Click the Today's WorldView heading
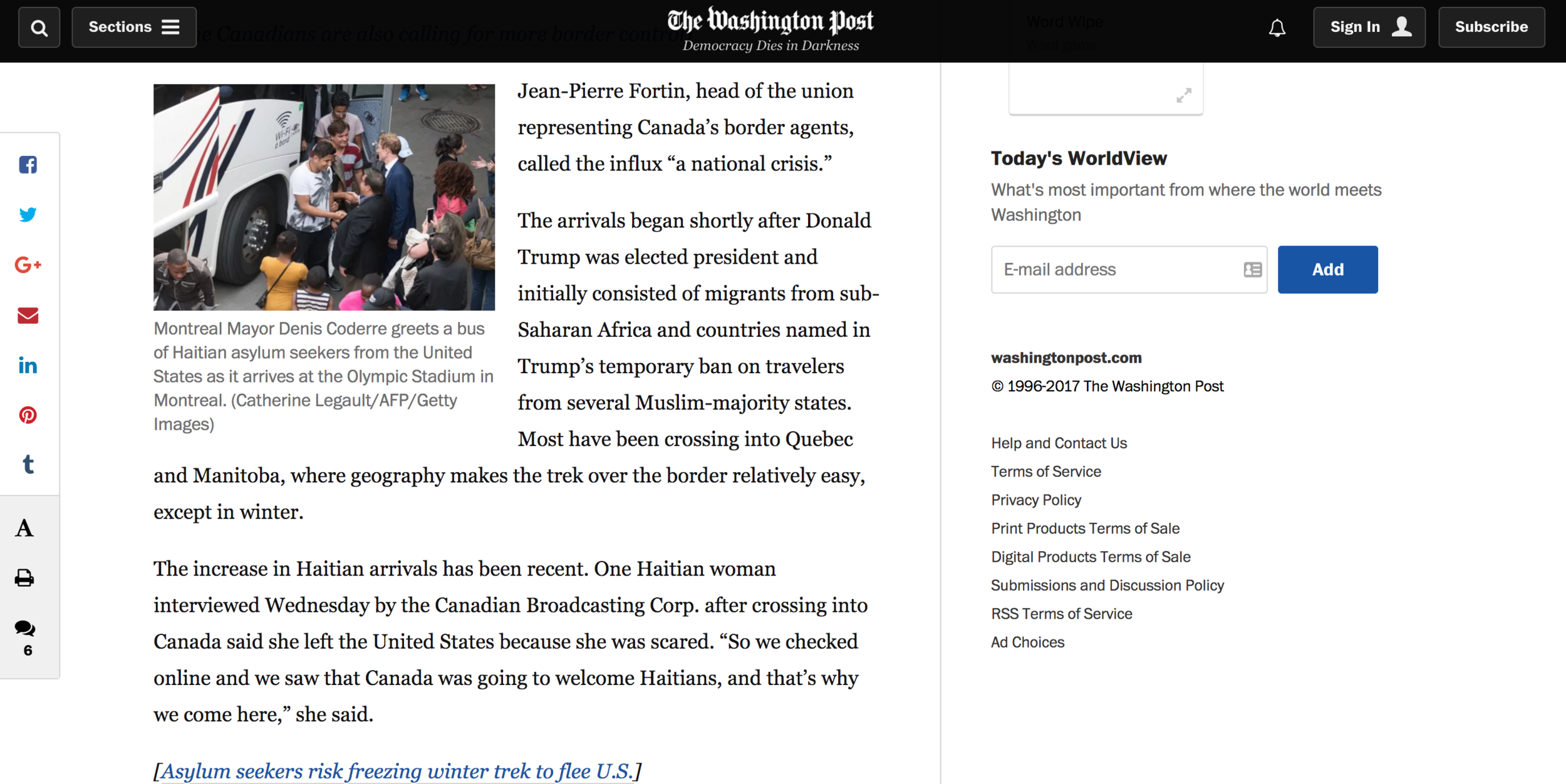The image size is (1566, 784). 1079,158
